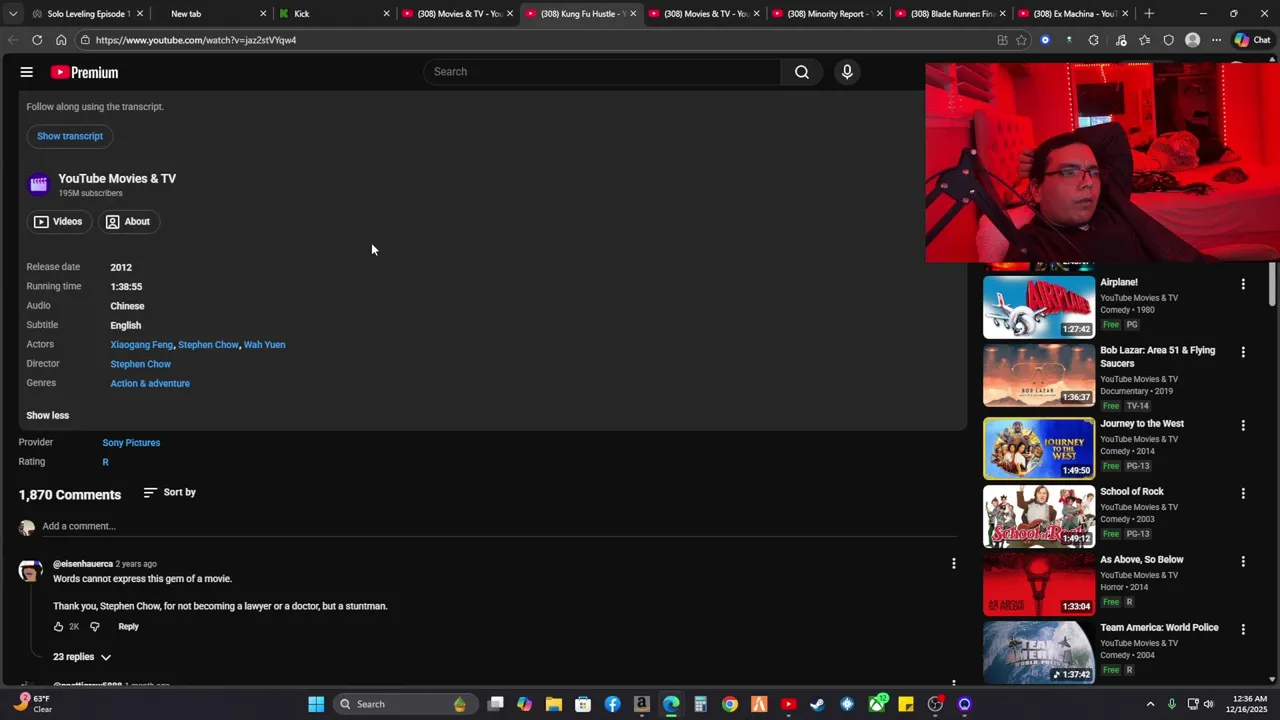This screenshot has height=720, width=1280.
Task: Open more options for Journey to the West
Action: [x=1243, y=425]
